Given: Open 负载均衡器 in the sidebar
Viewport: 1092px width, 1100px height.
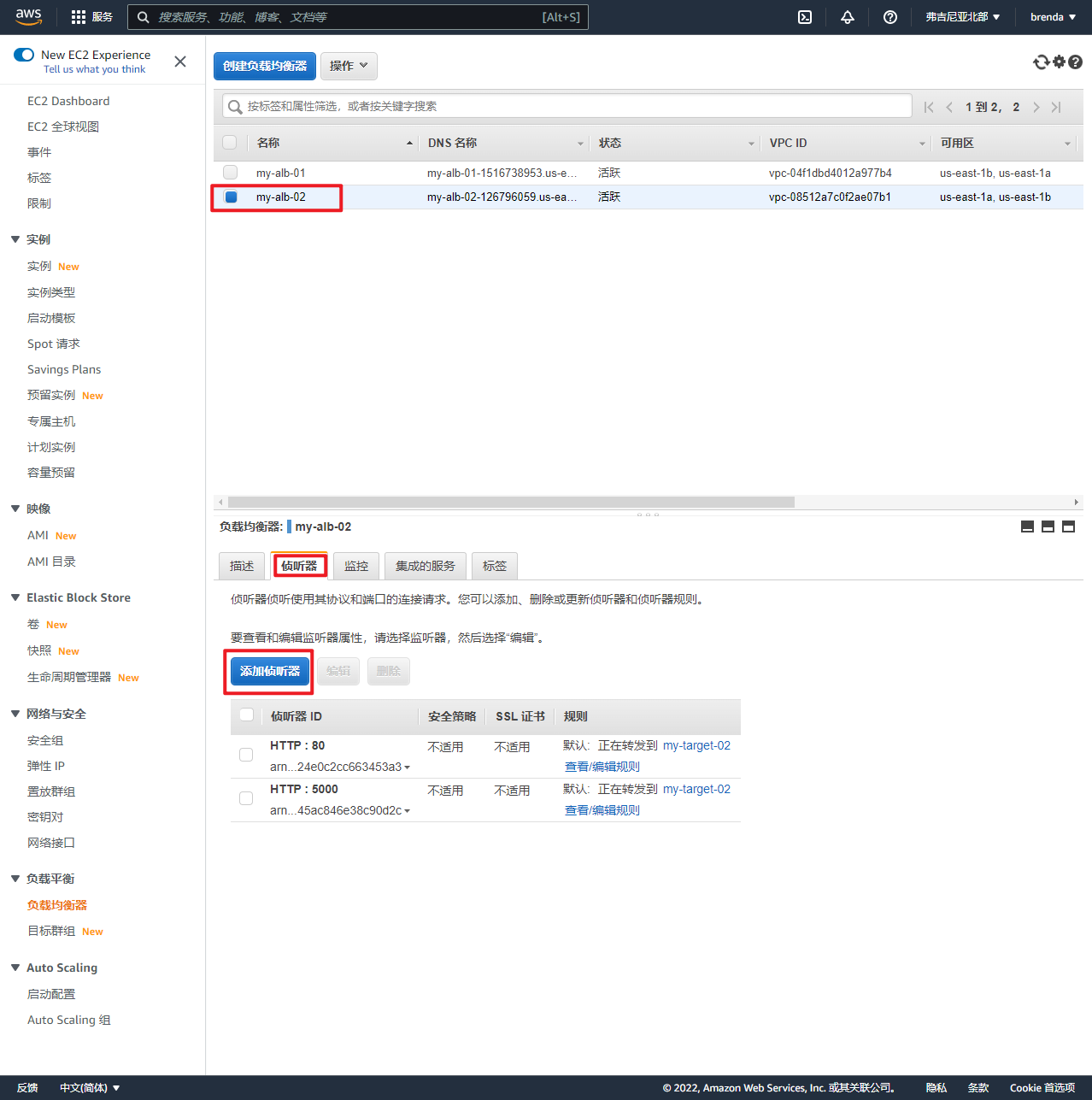Looking at the screenshot, I should [57, 905].
